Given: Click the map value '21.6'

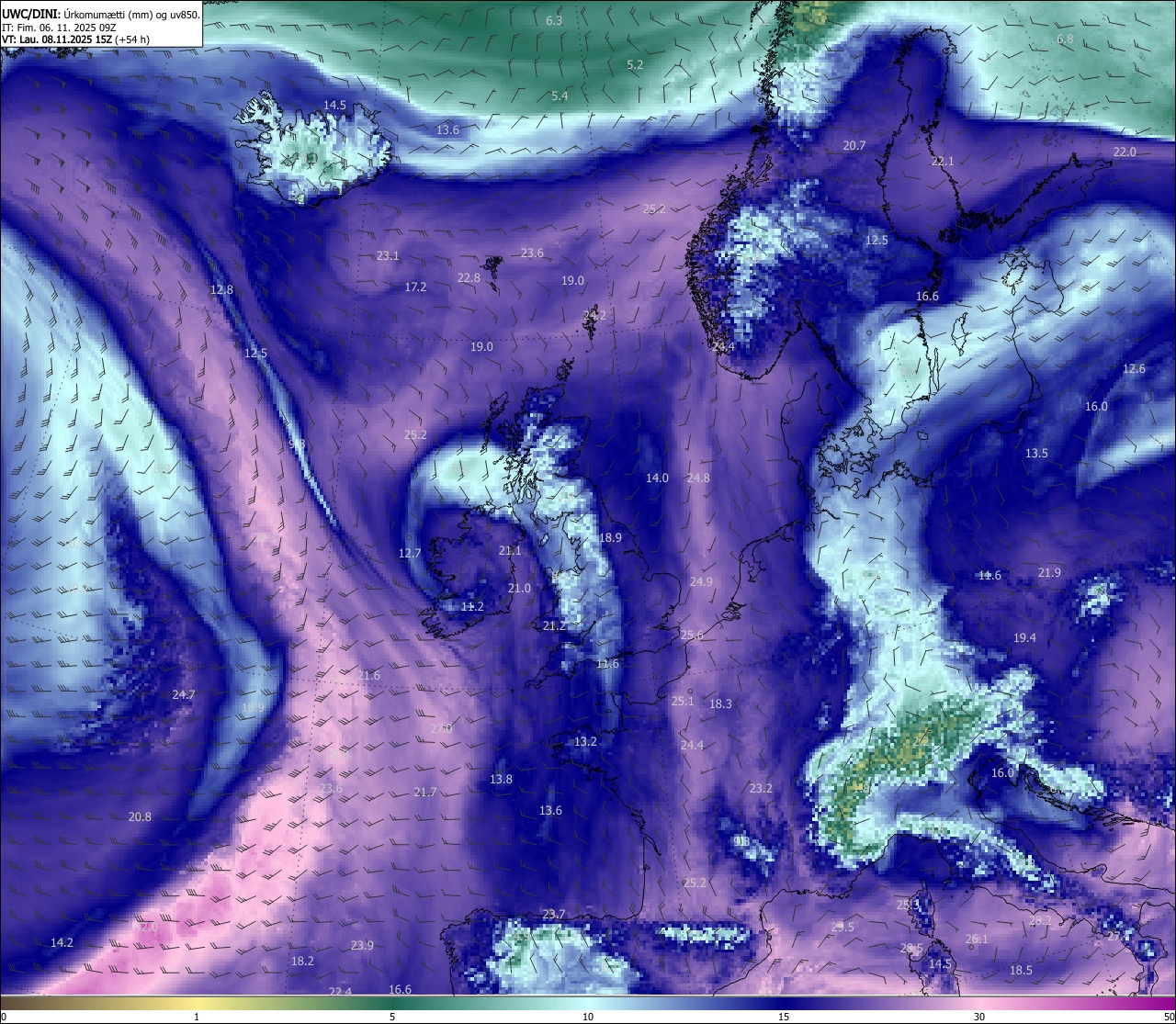Looking at the screenshot, I should pos(368,675).
